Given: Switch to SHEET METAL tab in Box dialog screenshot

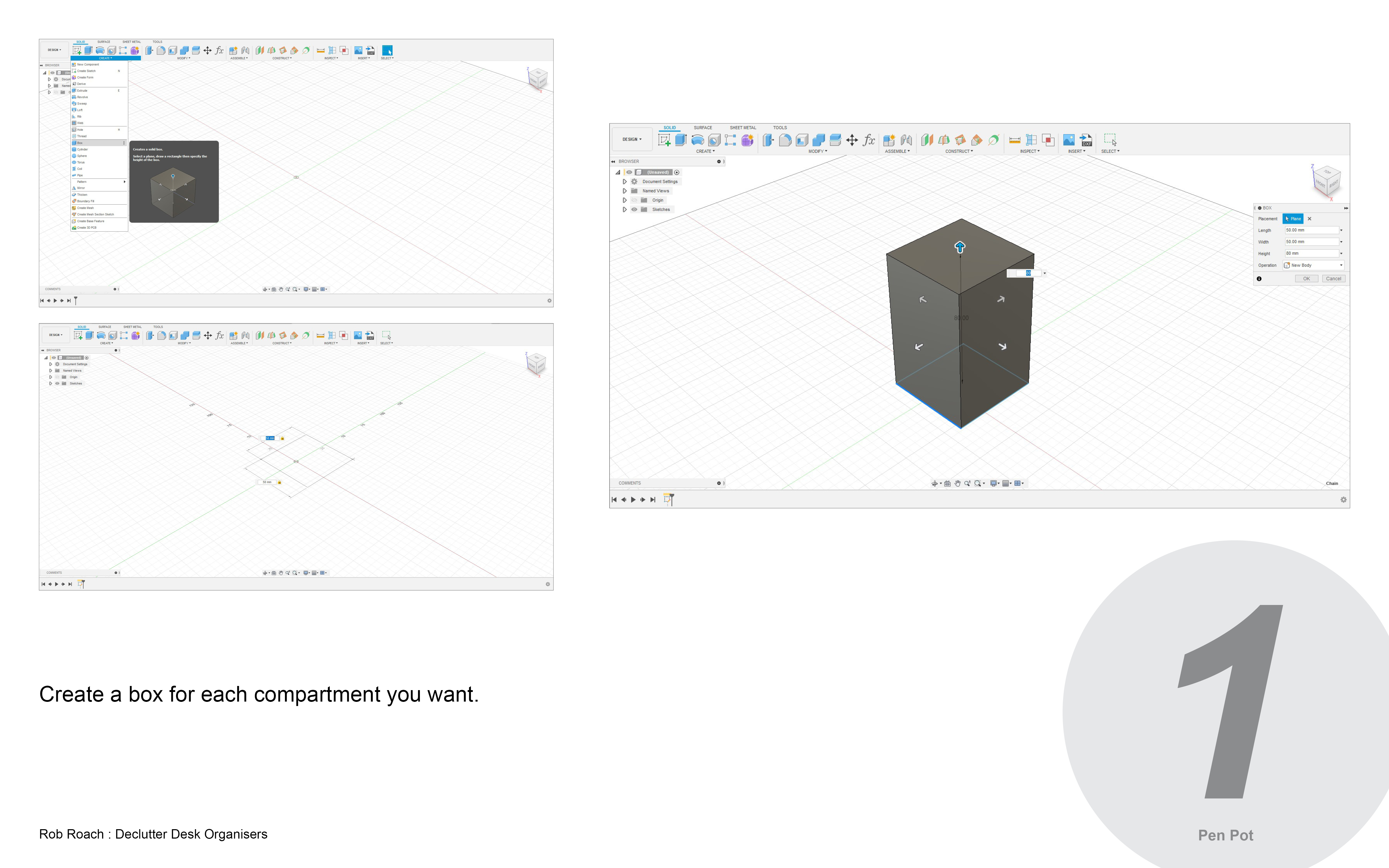Looking at the screenshot, I should tap(743, 128).
